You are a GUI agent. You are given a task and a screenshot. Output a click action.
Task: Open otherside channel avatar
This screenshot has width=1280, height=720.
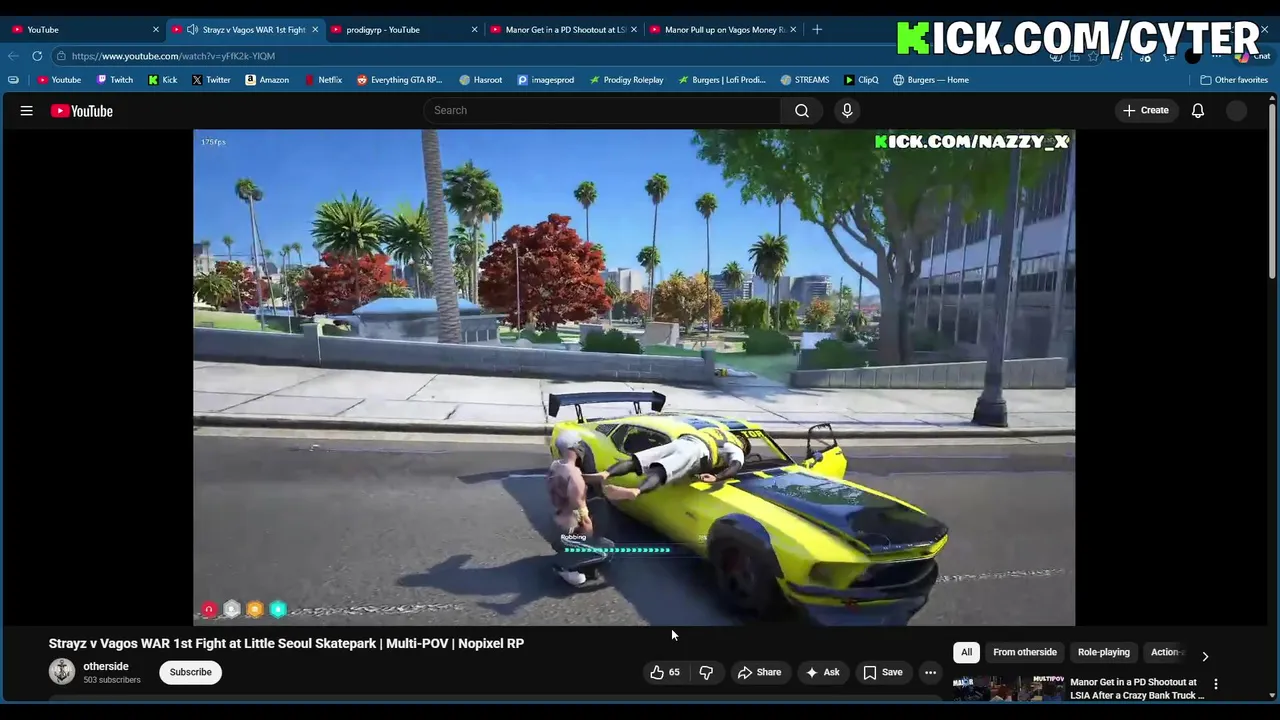pos(62,672)
